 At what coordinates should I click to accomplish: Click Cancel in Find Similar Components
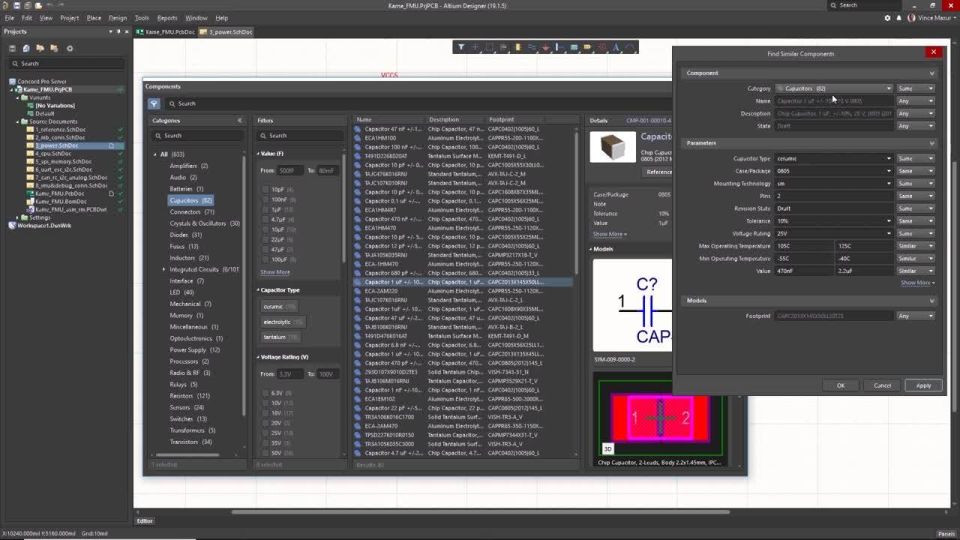pos(882,386)
